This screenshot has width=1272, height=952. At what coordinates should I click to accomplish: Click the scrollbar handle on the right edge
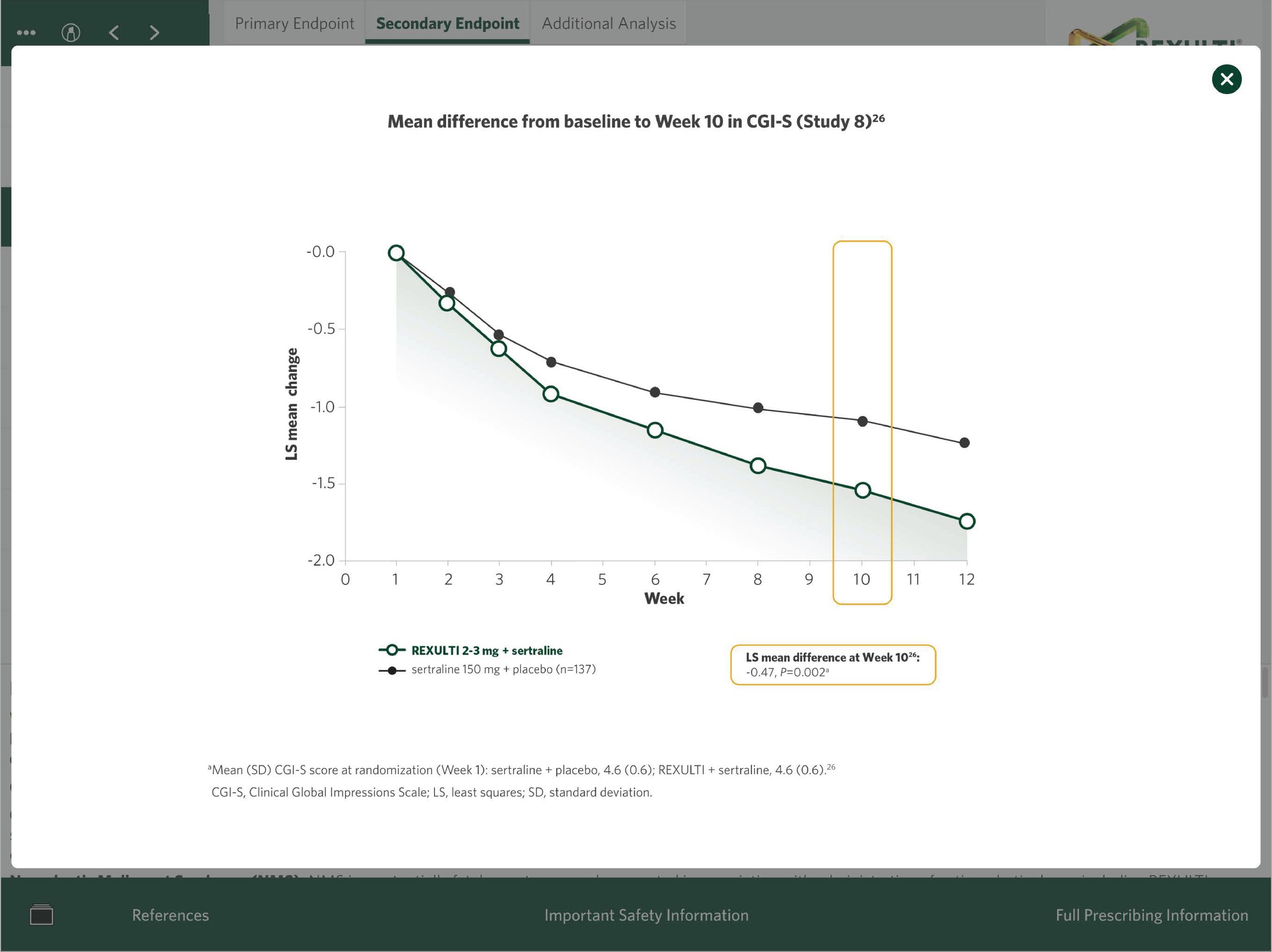point(1264,682)
